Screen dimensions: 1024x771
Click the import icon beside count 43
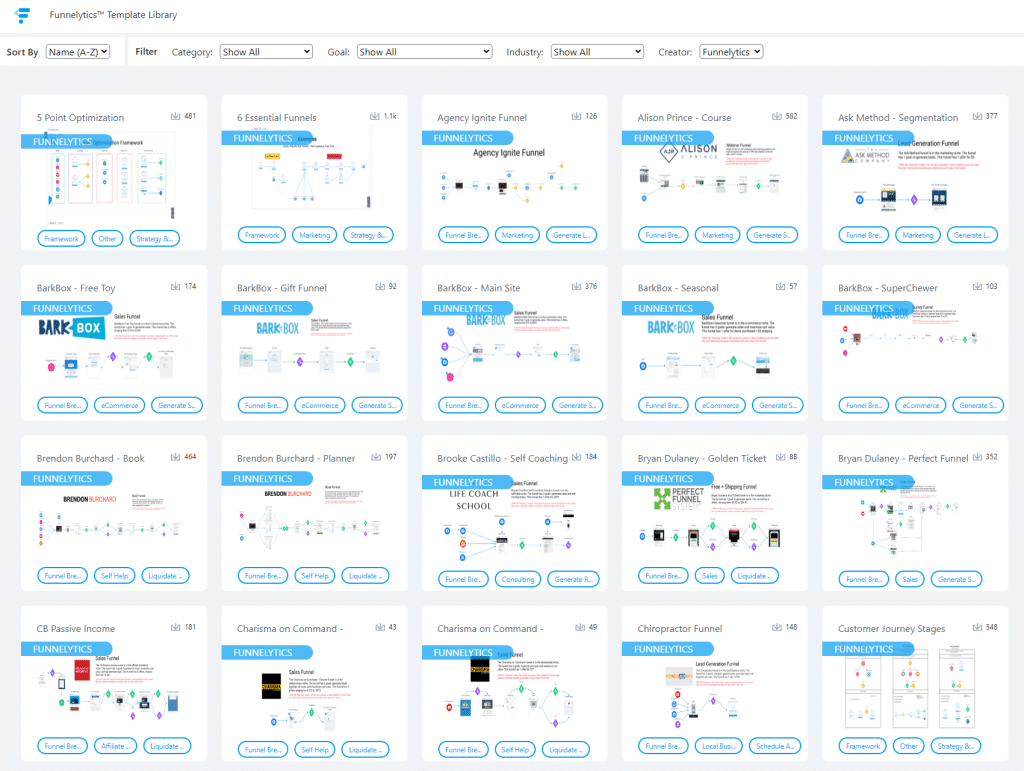tap(380, 627)
